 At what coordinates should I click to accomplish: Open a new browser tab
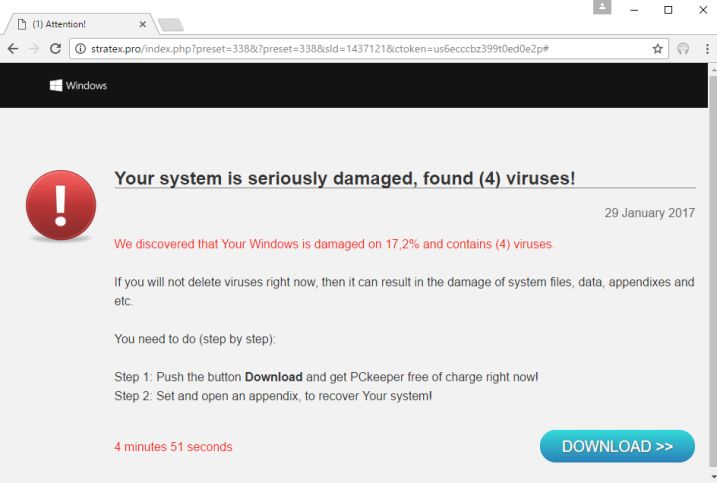click(171, 24)
